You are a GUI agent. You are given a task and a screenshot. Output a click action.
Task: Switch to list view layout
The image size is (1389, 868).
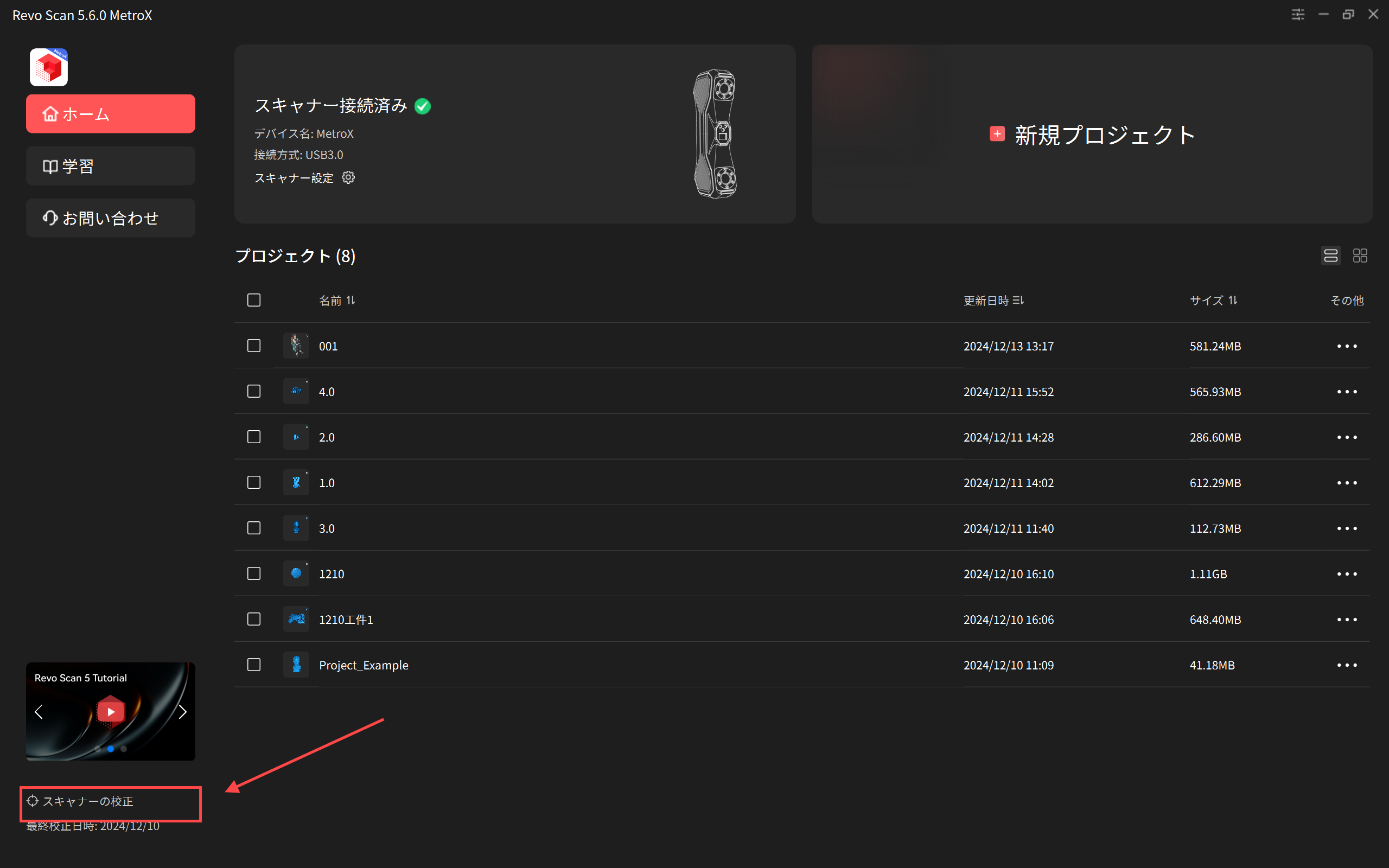[1330, 256]
